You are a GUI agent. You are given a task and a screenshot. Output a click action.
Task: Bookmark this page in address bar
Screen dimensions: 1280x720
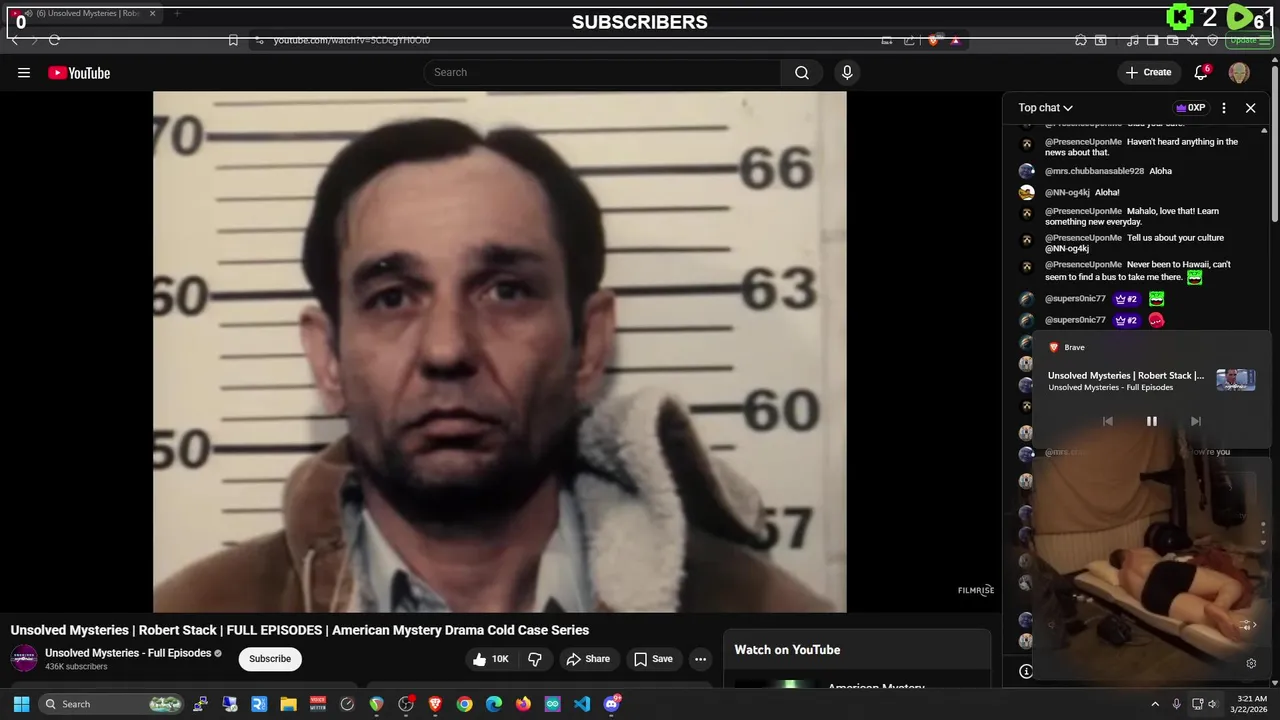point(233,40)
